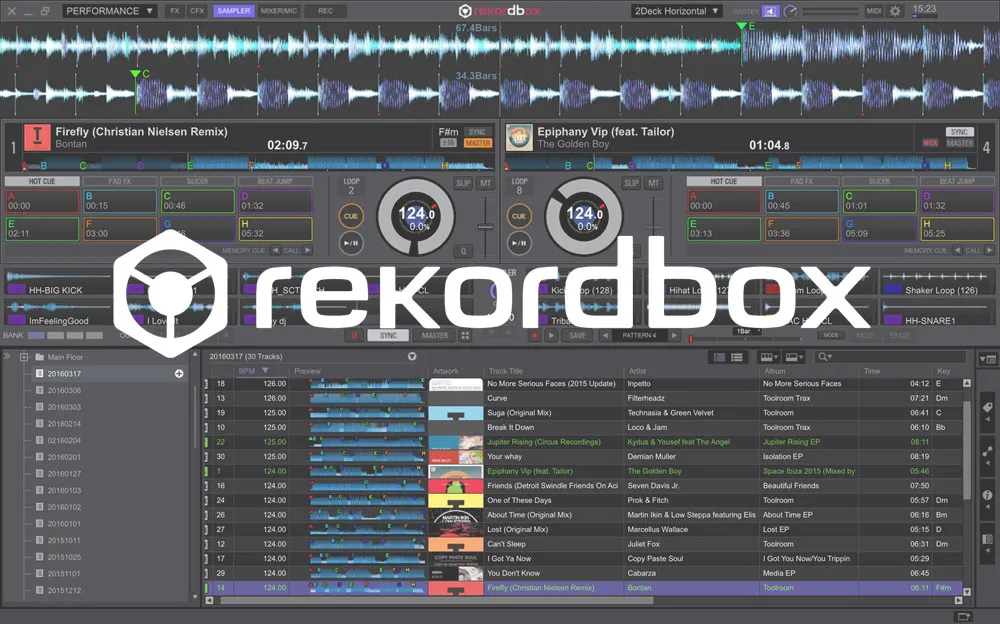
Task: Toggle the MIXER/MIC panel button
Action: point(279,11)
